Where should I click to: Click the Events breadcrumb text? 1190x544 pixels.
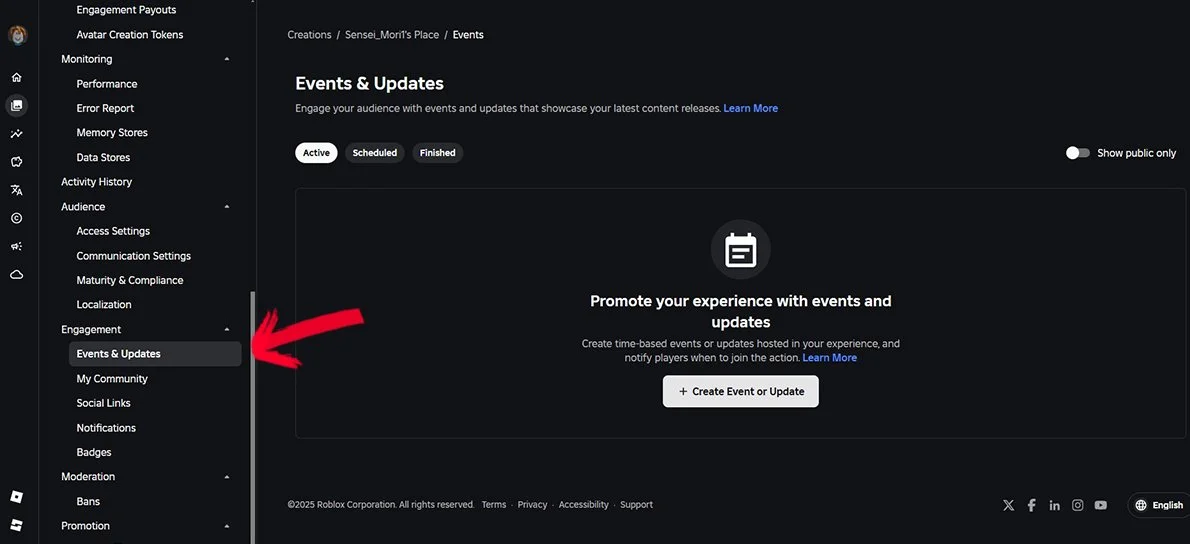click(x=468, y=35)
